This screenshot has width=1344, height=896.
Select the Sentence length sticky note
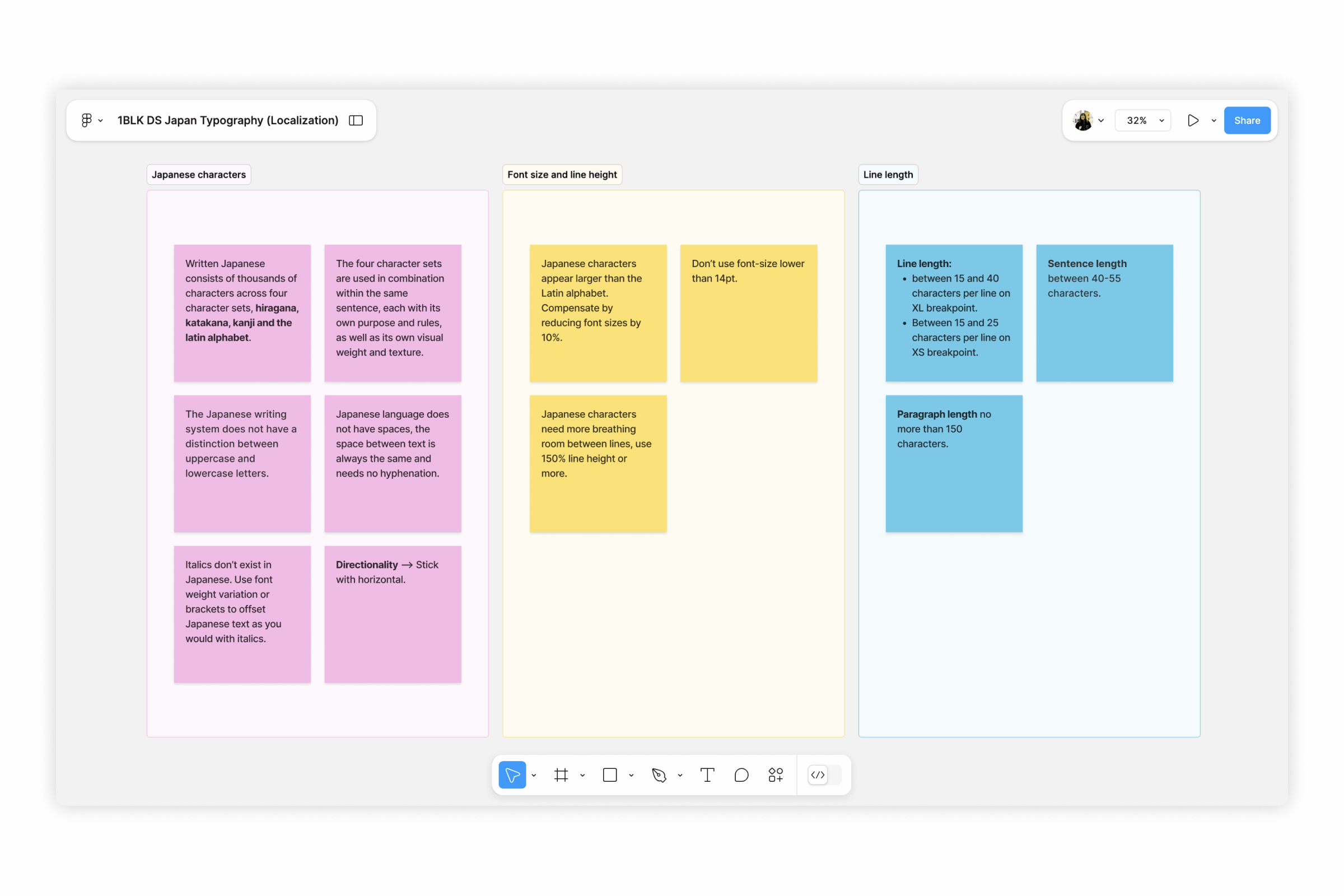click(x=1104, y=313)
